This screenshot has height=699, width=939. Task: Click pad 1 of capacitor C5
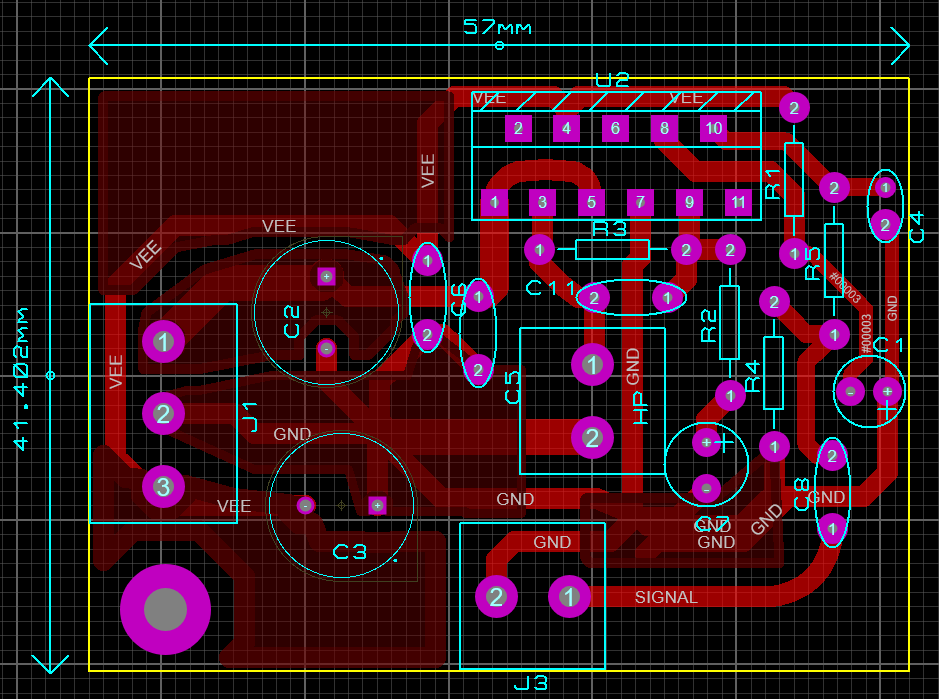[x=478, y=296]
